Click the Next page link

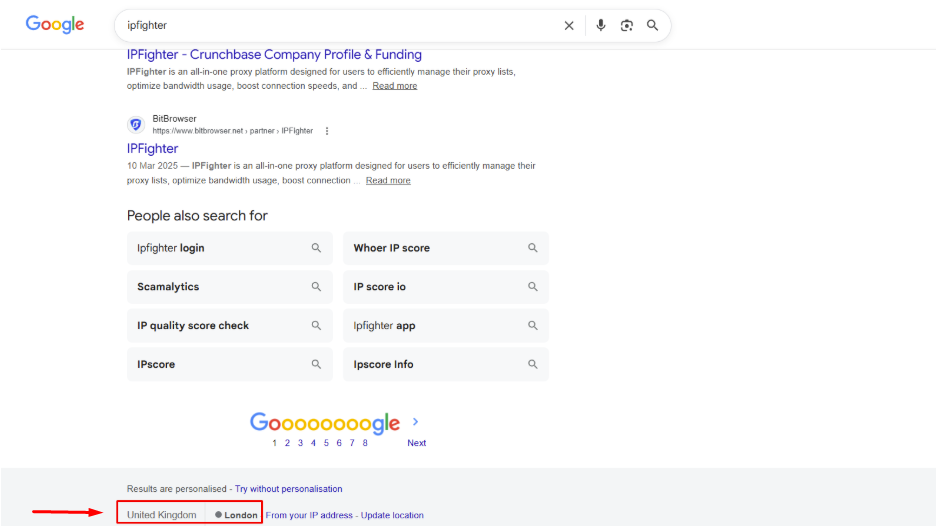coord(417,443)
